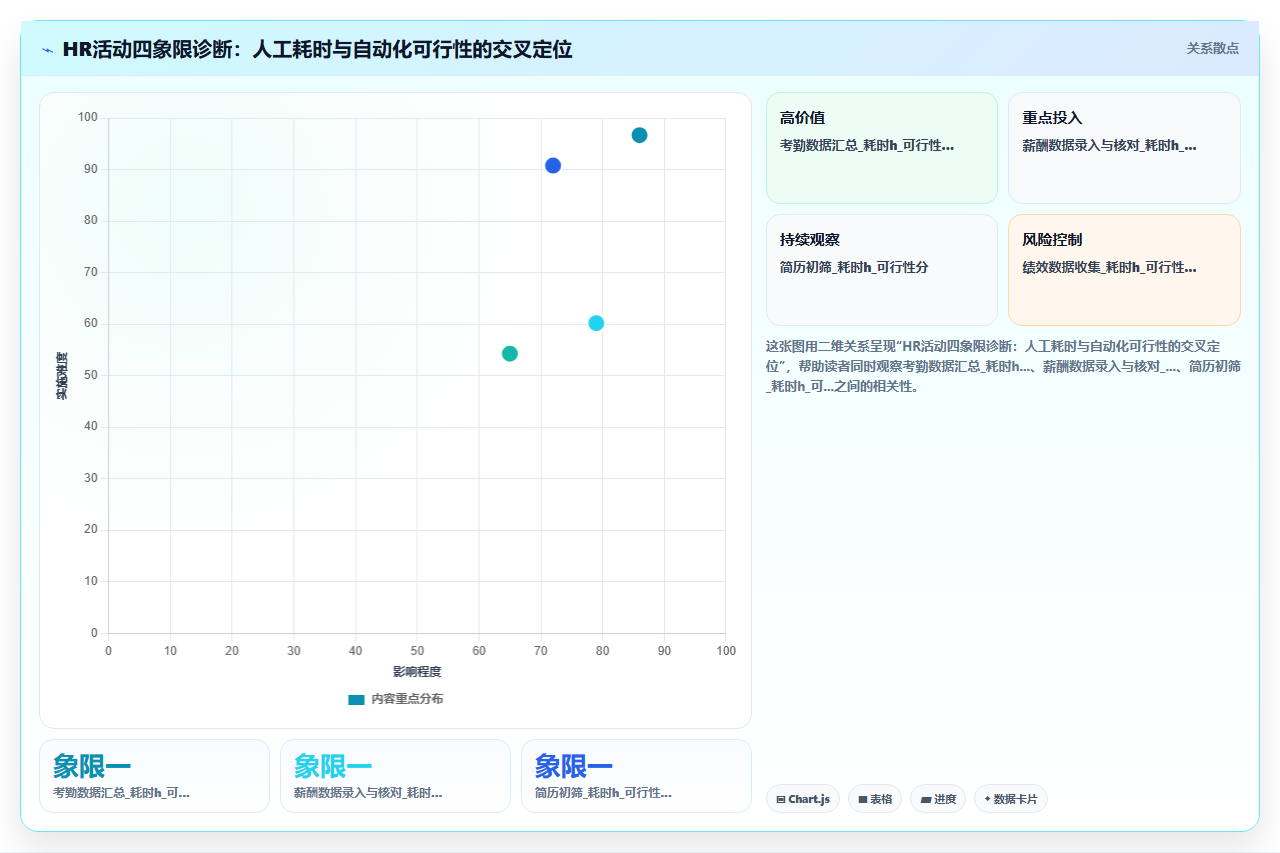The width and height of the screenshot is (1280, 853).
Task: Click the 表格 chip
Action: coord(875,799)
